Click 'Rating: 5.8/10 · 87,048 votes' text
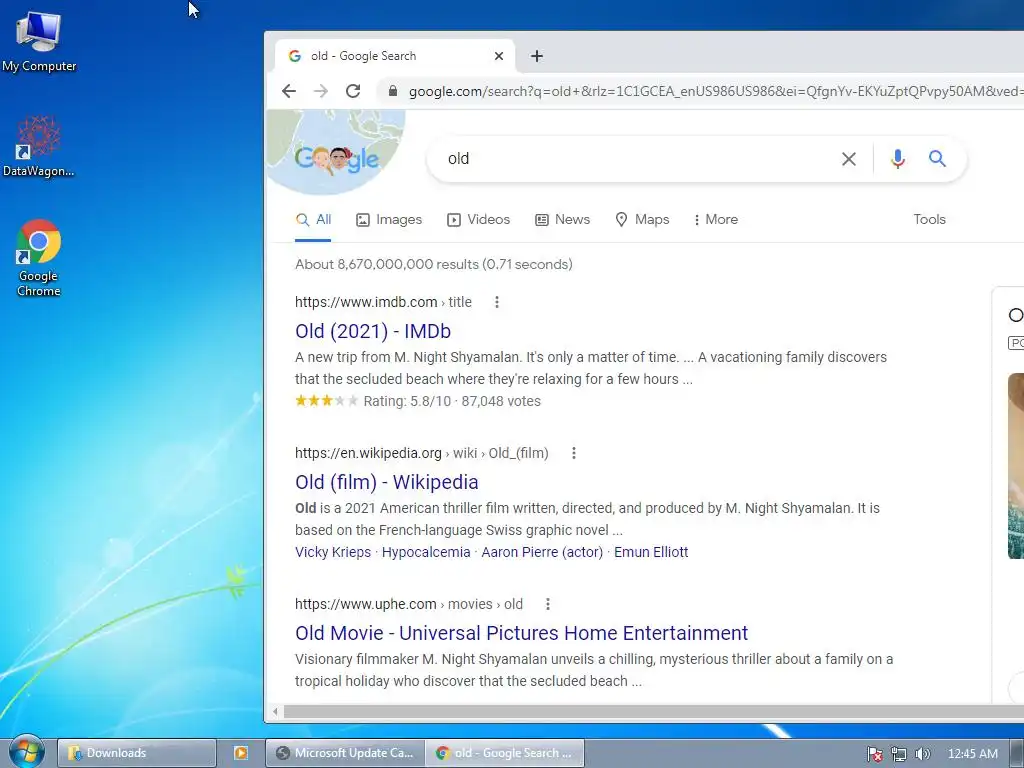1024x768 pixels. 452,401
